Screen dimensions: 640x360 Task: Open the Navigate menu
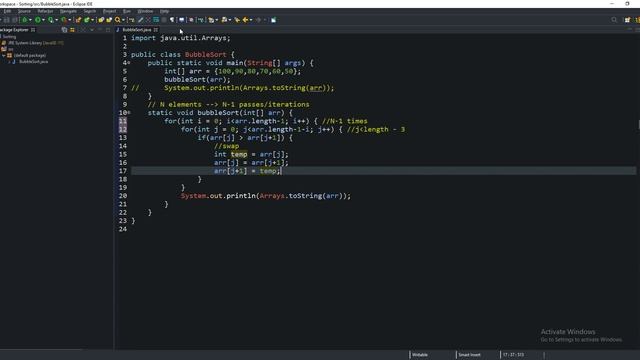[x=68, y=11]
